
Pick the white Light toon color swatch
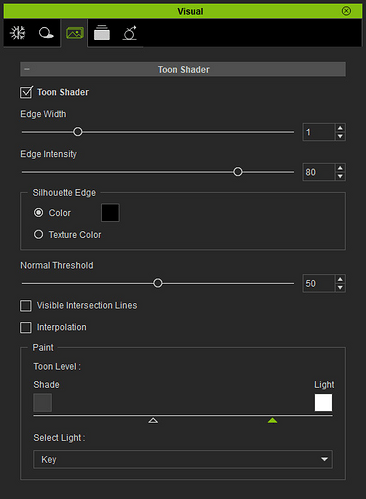[323, 402]
